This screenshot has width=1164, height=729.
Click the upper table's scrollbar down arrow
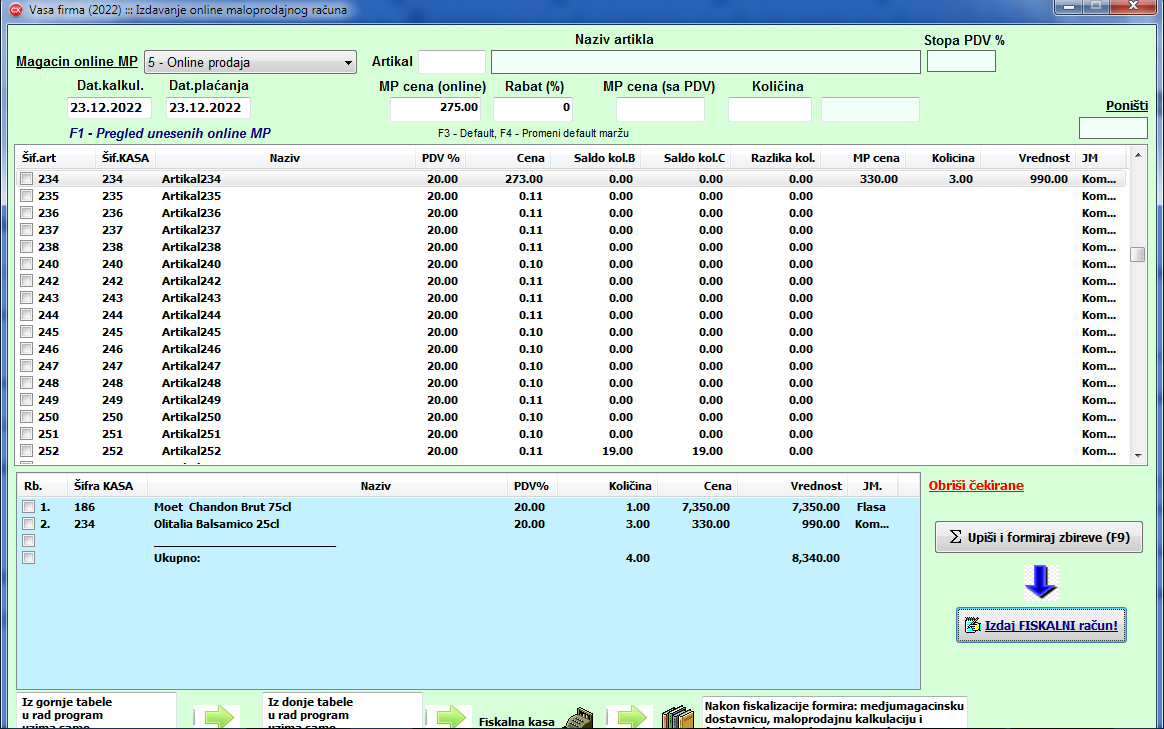click(x=1137, y=457)
